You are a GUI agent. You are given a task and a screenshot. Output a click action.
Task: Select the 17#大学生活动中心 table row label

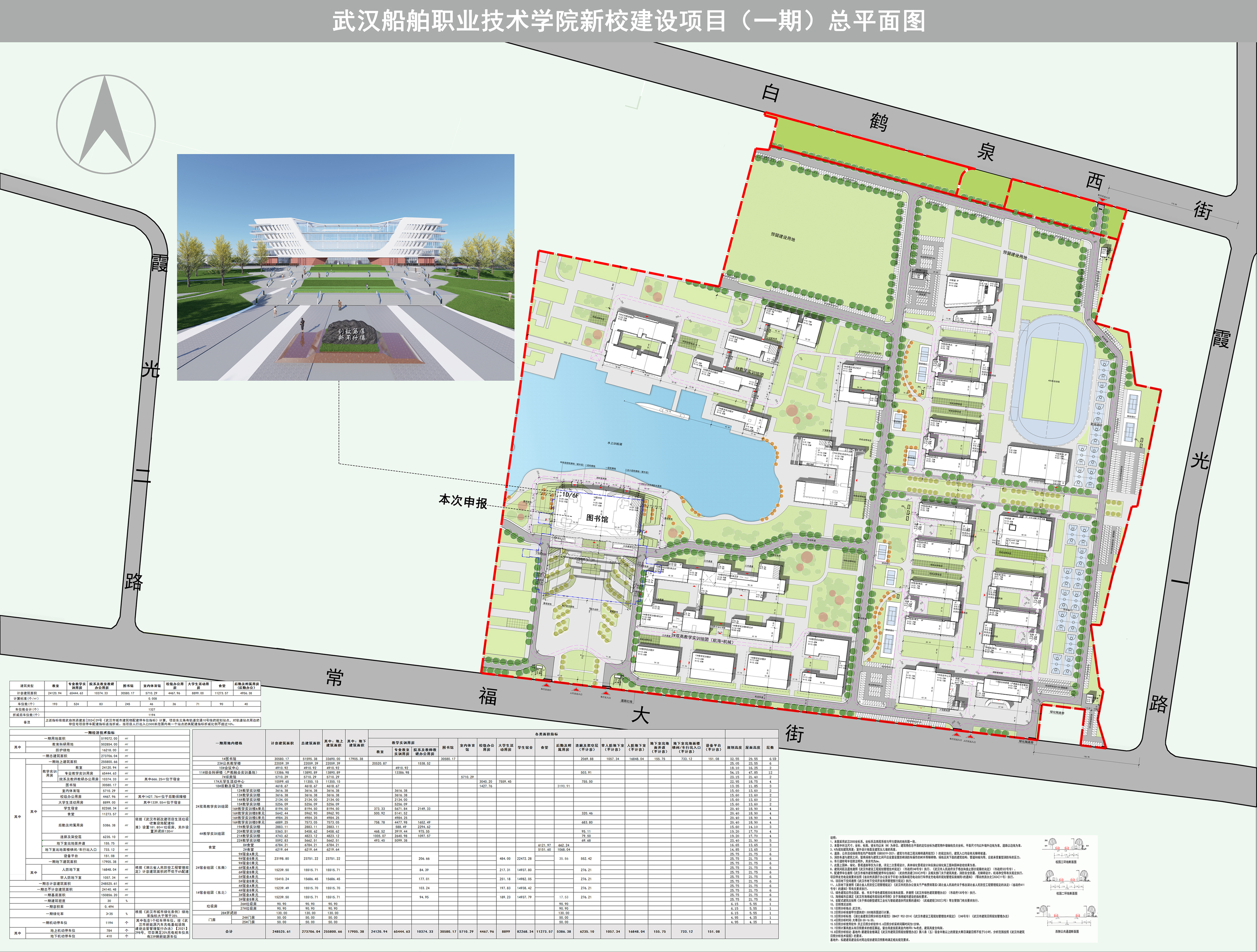pyautogui.click(x=229, y=782)
